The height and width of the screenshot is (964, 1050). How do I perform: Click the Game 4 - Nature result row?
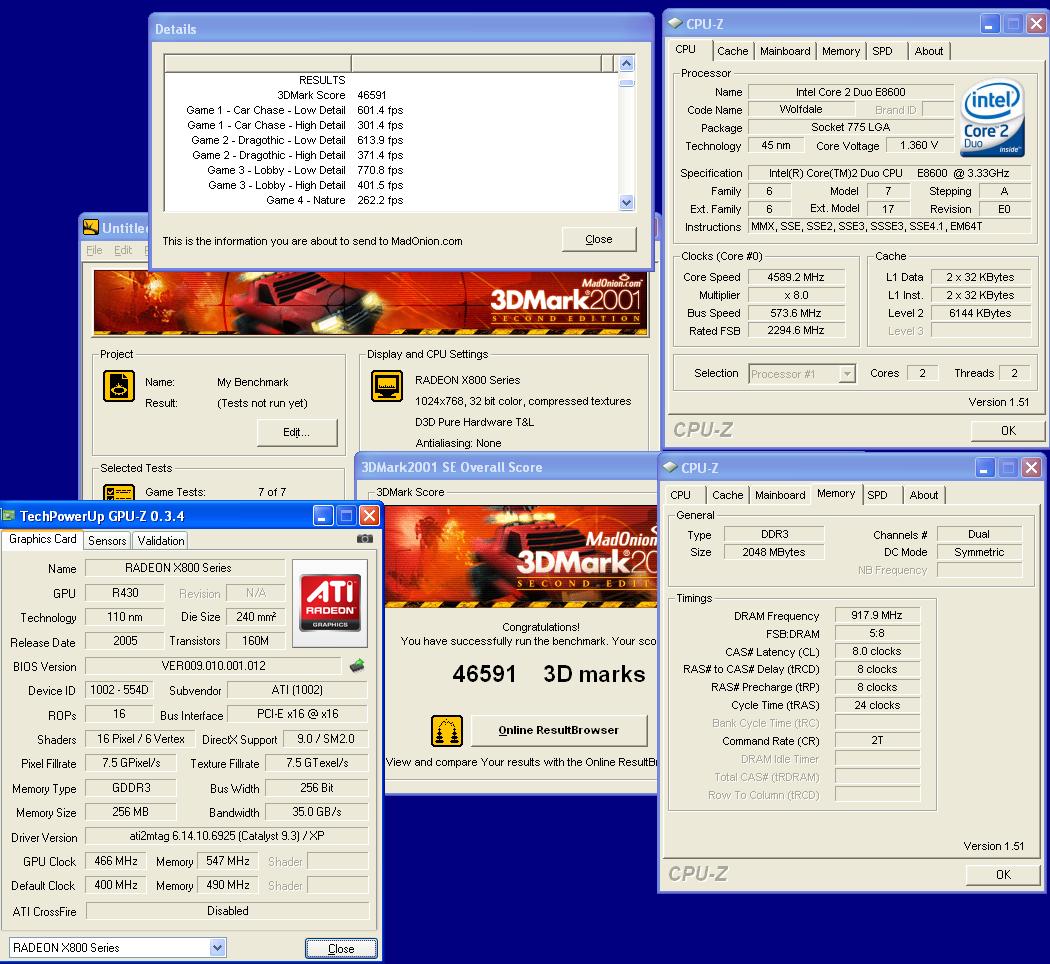coord(334,200)
